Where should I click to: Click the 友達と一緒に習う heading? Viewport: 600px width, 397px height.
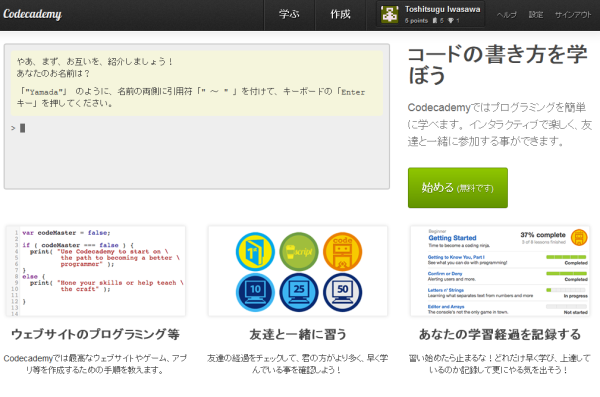298,334
